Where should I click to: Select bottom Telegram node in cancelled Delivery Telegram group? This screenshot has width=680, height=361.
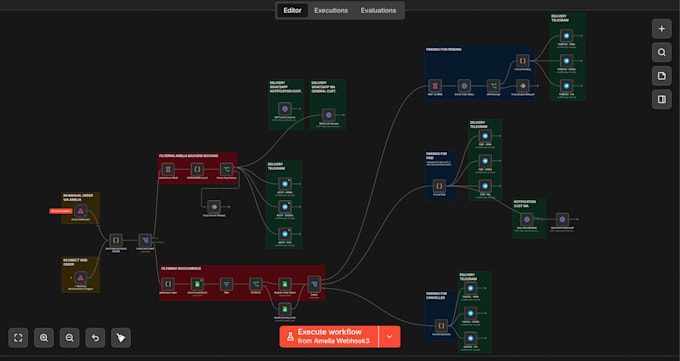(x=471, y=338)
